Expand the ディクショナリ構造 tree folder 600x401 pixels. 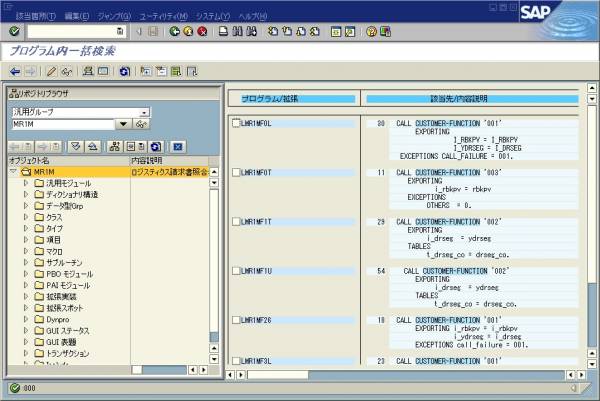[26, 194]
